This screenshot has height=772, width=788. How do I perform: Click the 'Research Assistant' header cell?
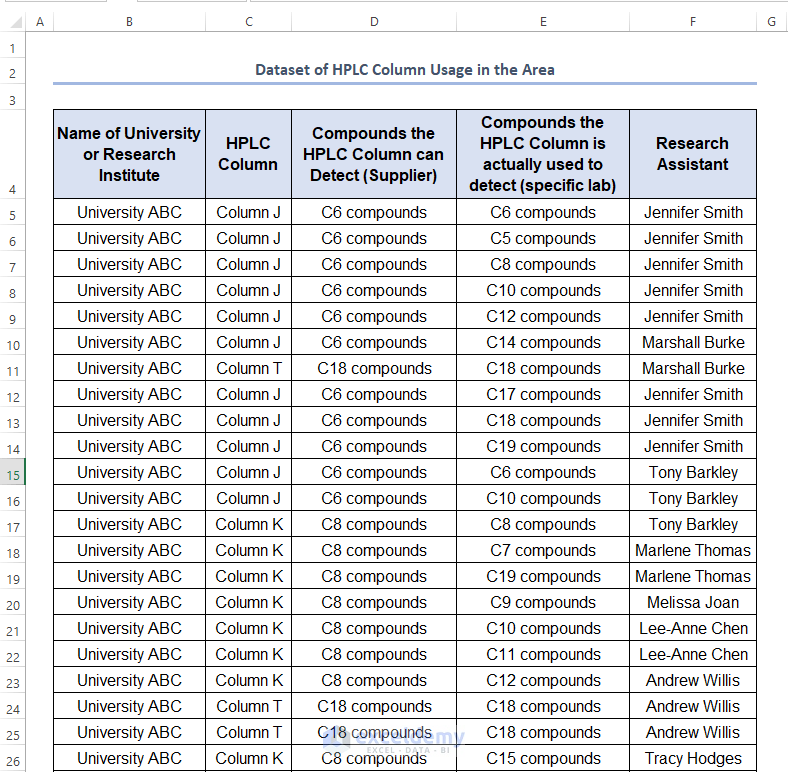pos(693,154)
